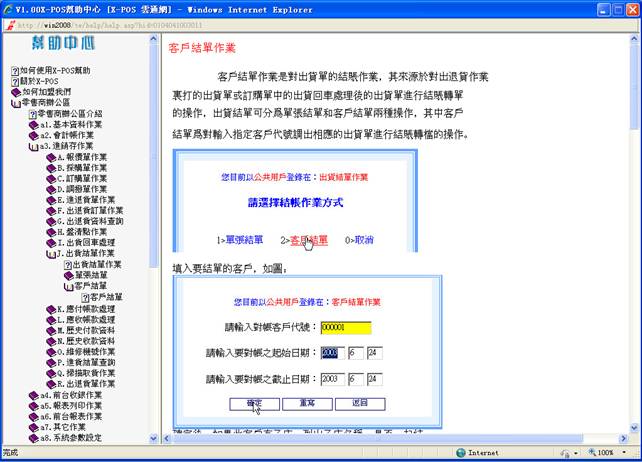Collapse the J.出貨結單作業 tree node
The height and width of the screenshot is (462, 642).
coord(49,253)
